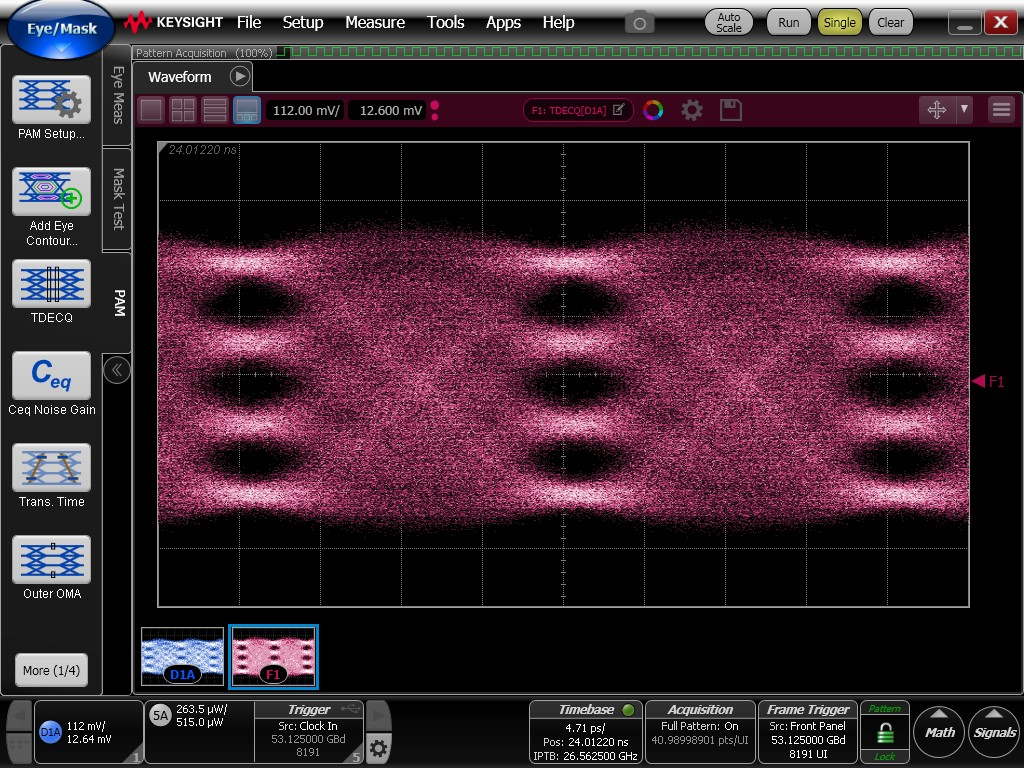Add the Outer OMA measurement
1024x768 pixels.
point(51,560)
